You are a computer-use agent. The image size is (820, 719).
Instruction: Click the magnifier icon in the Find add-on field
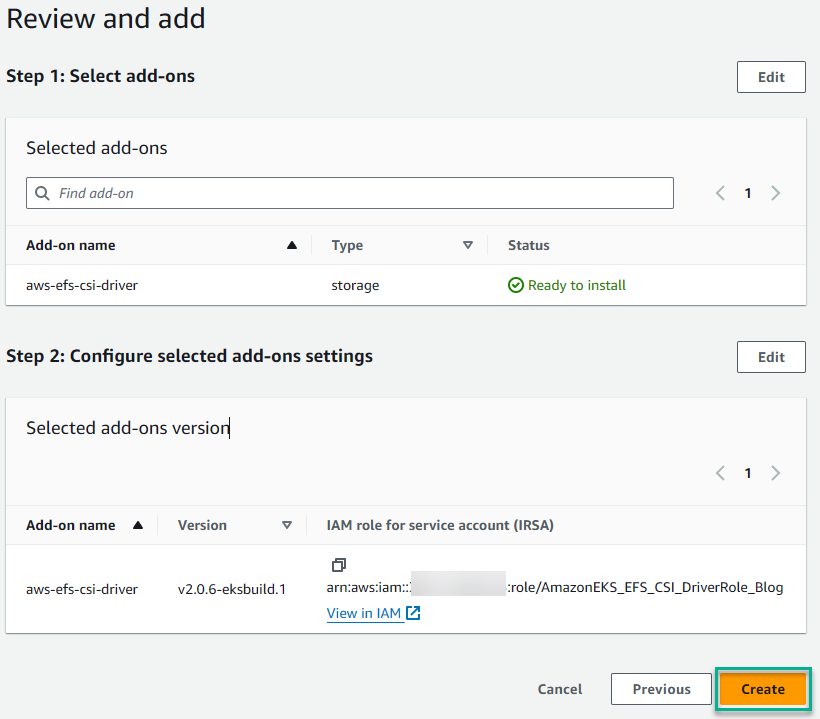coord(42,192)
